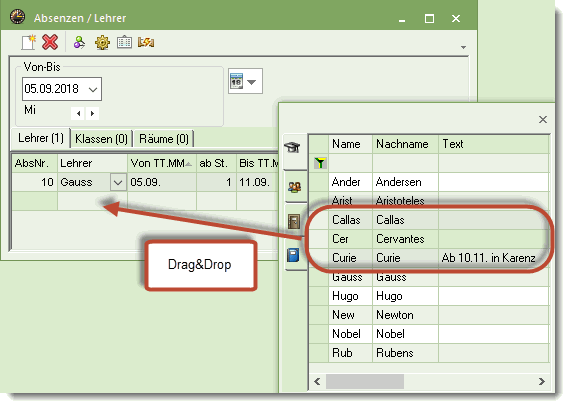The height and width of the screenshot is (408, 570).
Task: Select the classes people sidebar icon
Action: click(x=294, y=187)
